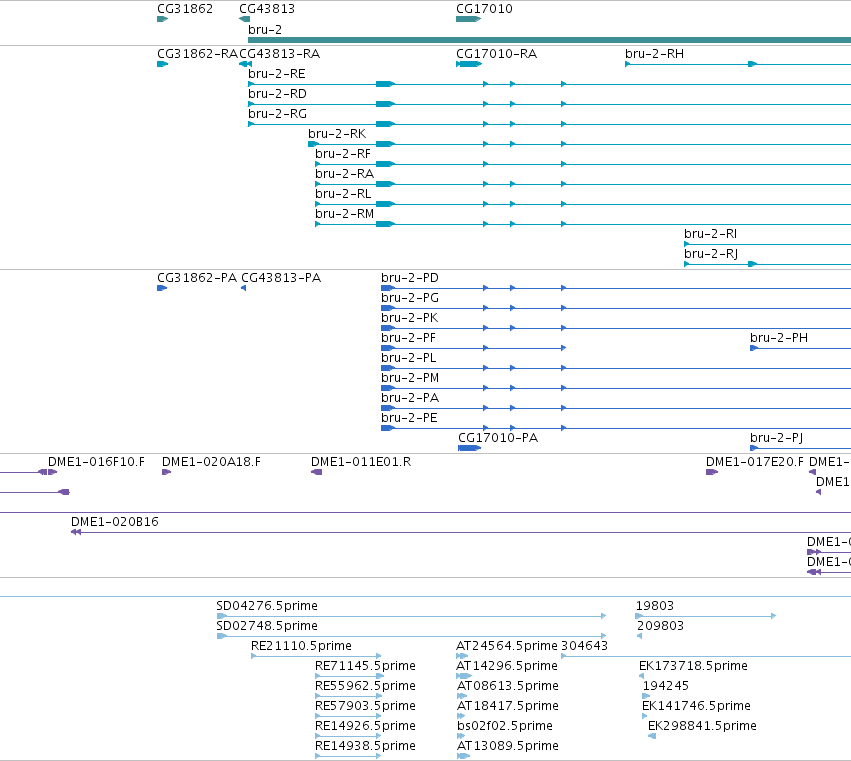Click protein bru-2-PF label
This screenshot has width=851, height=761.
[408, 338]
